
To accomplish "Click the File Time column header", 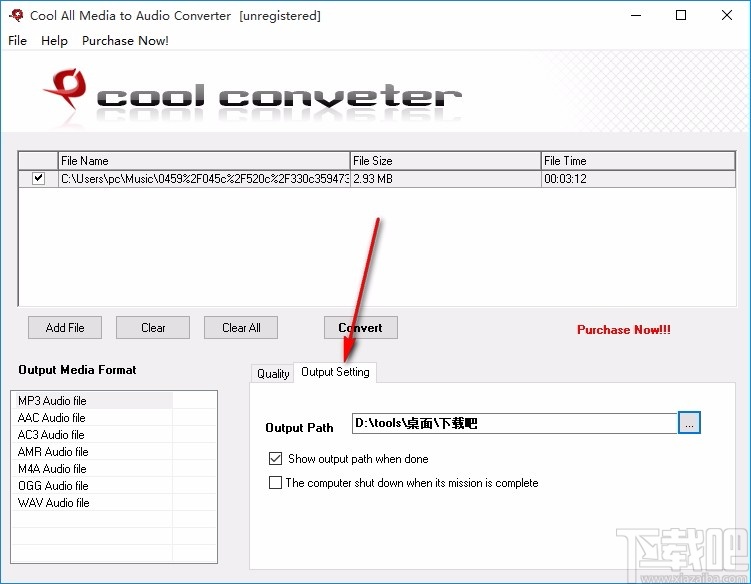I will (638, 160).
